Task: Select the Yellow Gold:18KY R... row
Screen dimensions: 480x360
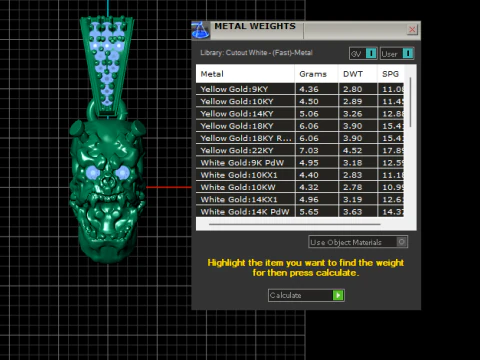Action: pos(300,138)
